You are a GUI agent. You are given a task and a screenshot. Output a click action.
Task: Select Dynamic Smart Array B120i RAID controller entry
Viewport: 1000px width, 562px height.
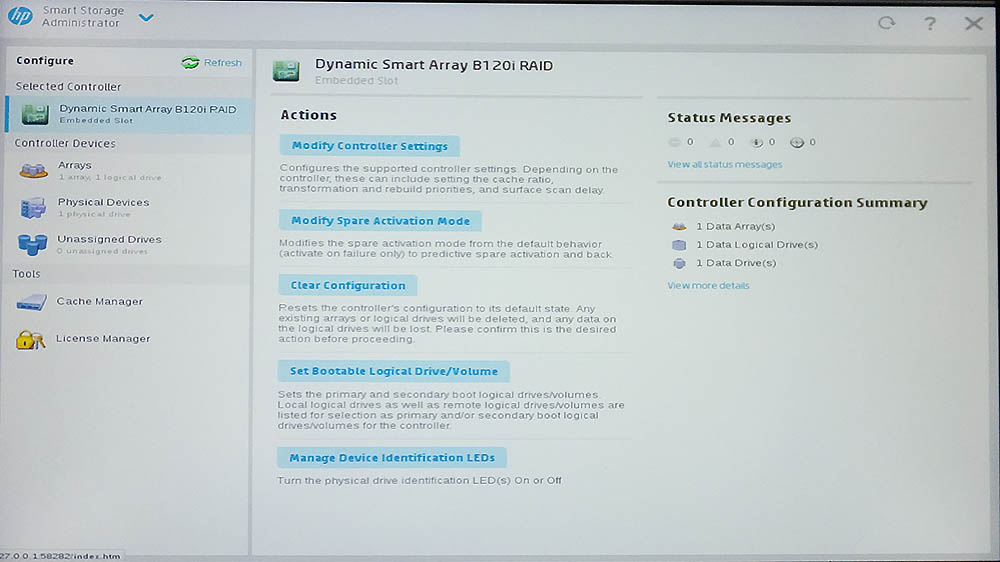point(129,114)
